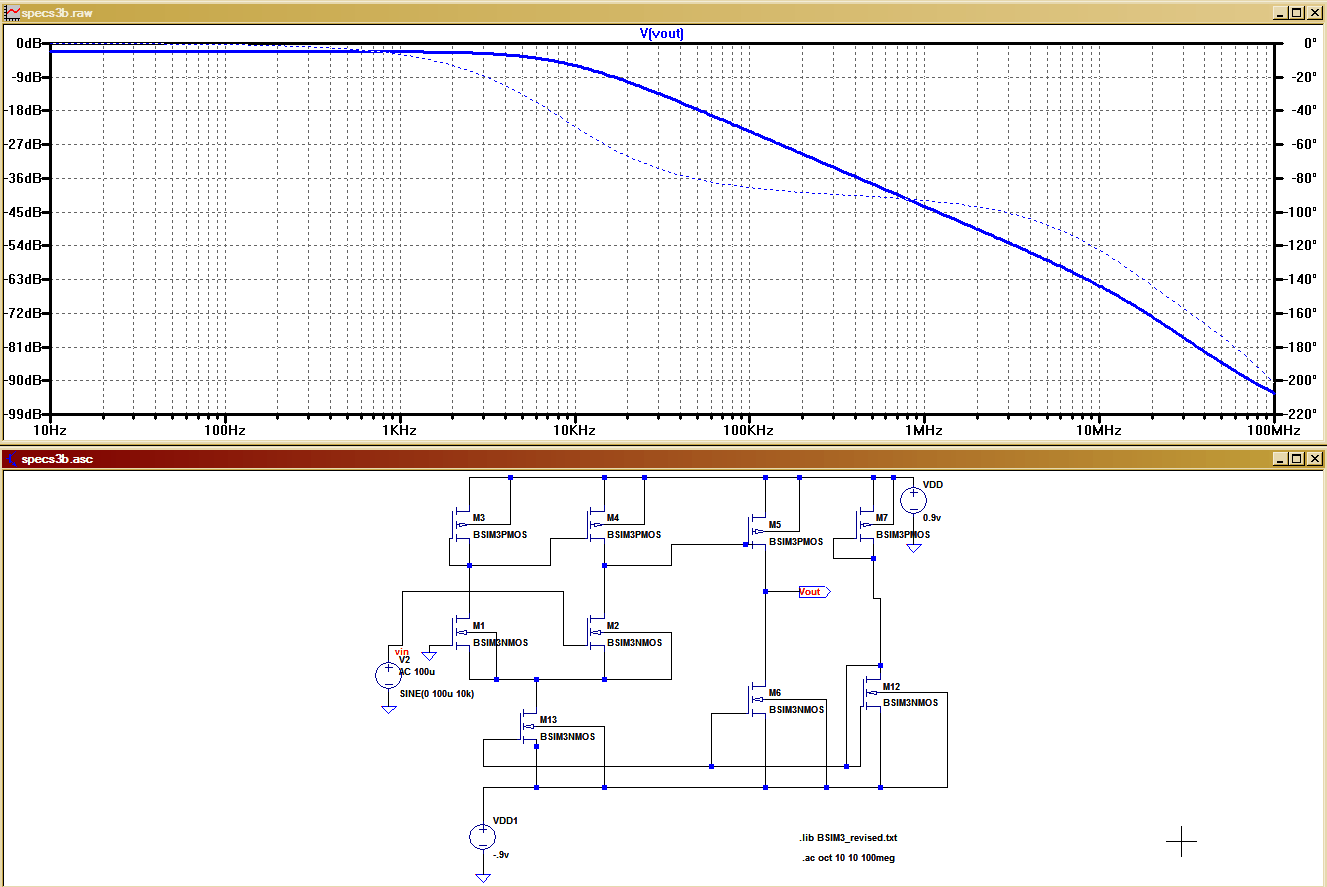Click the Vout output net label
The width and height of the screenshot is (1327, 887).
(813, 592)
